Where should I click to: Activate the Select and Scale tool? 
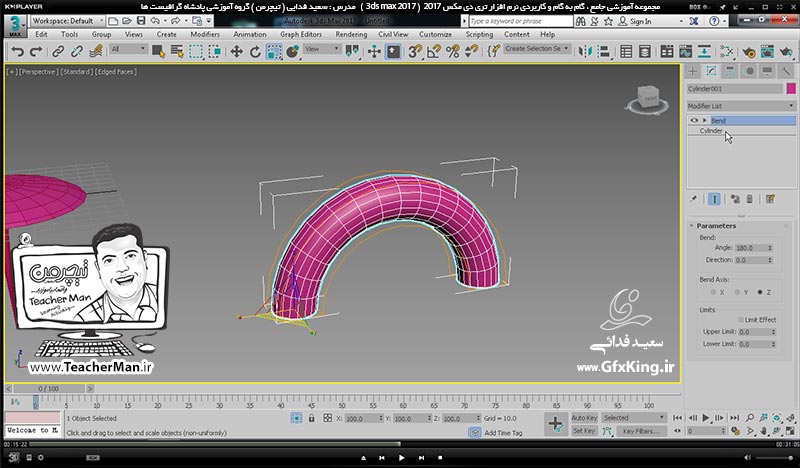point(274,52)
